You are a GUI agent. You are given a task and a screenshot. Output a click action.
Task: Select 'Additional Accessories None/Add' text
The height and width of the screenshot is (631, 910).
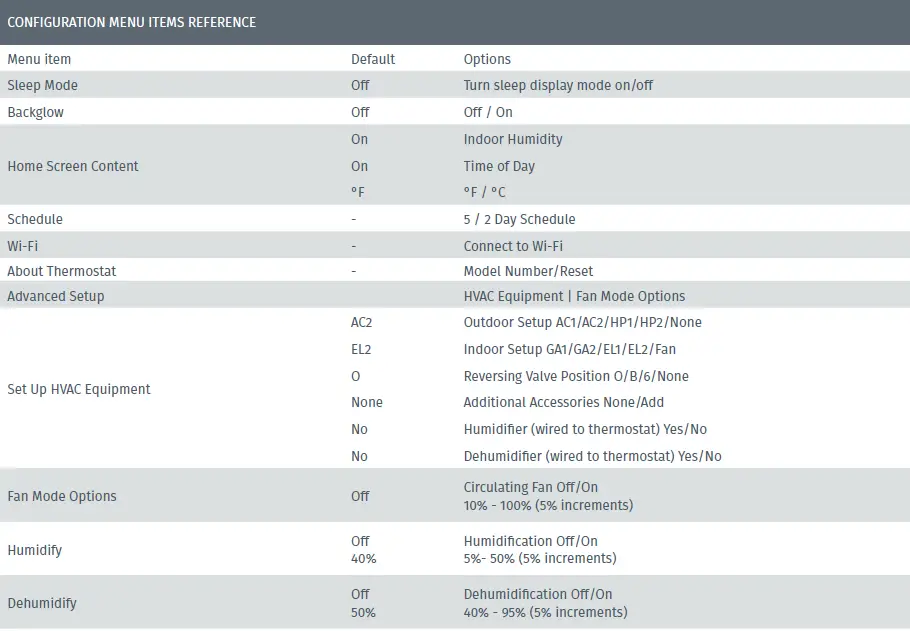pyautogui.click(x=564, y=402)
